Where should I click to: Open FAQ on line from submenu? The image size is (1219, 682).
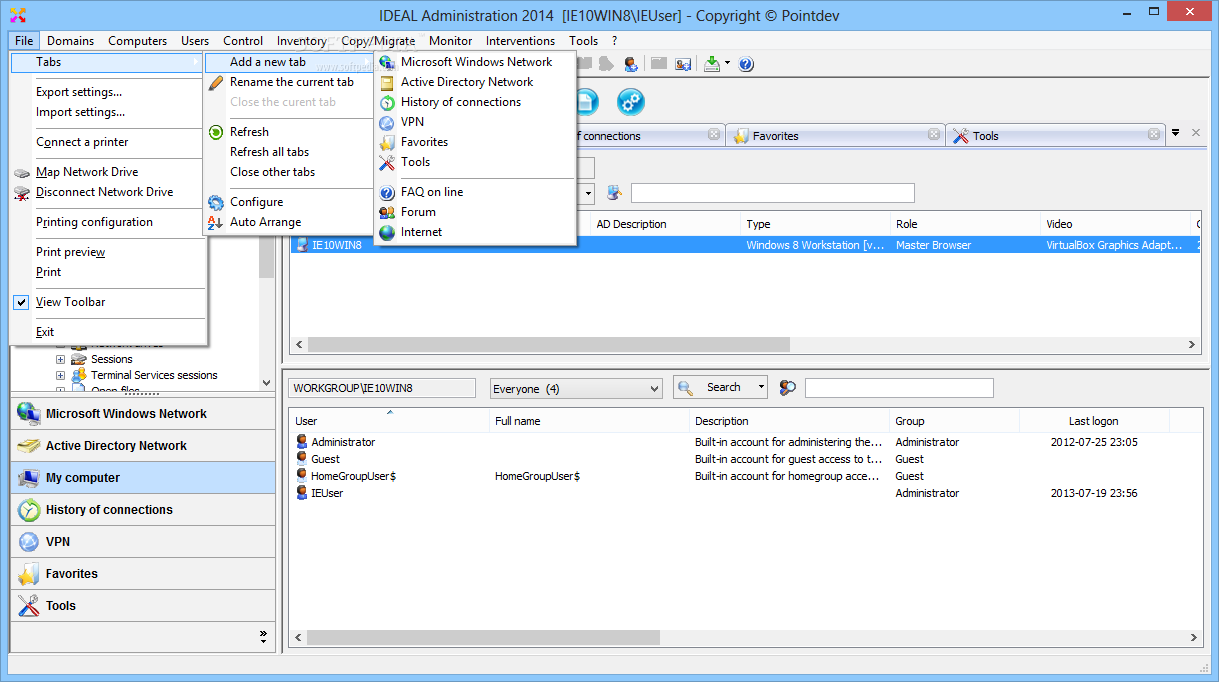(432, 192)
